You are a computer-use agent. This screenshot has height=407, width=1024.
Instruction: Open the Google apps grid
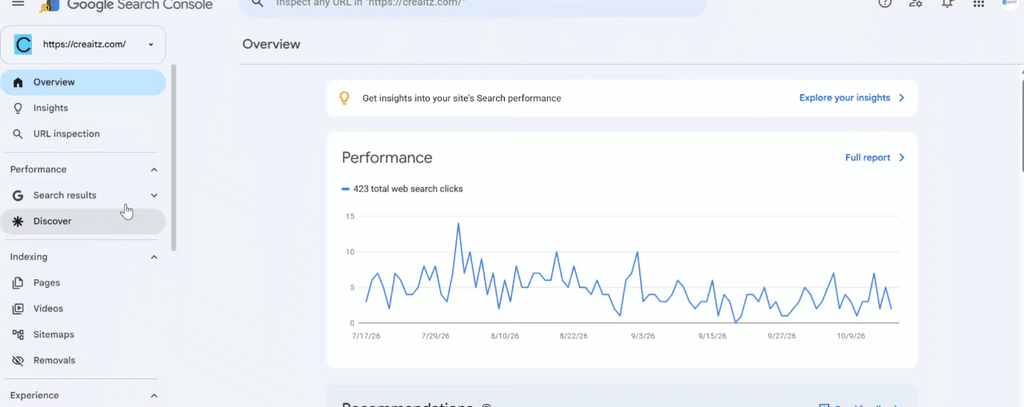[978, 3]
